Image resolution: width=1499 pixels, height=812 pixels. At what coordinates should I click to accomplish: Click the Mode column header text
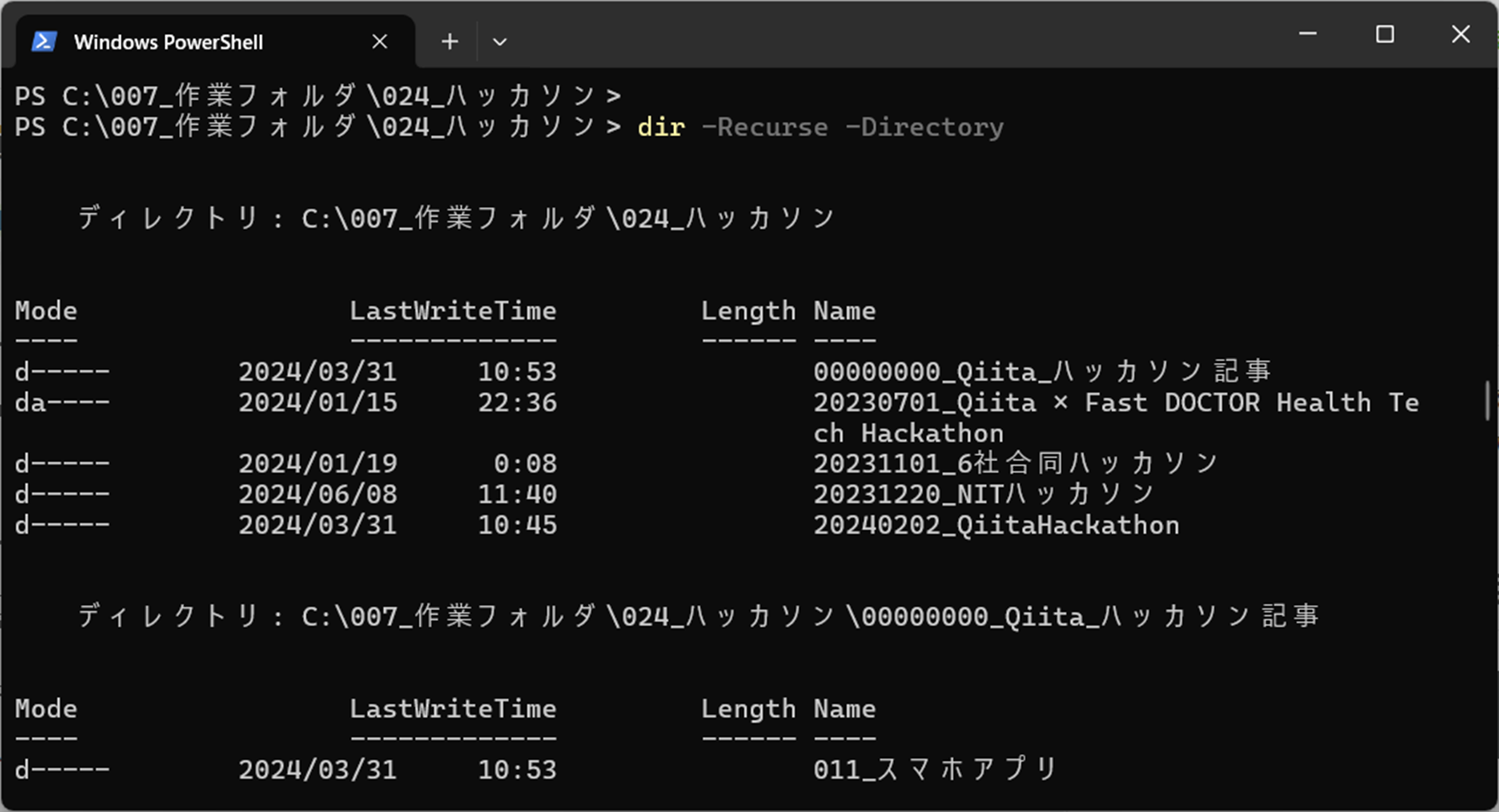[x=46, y=311]
